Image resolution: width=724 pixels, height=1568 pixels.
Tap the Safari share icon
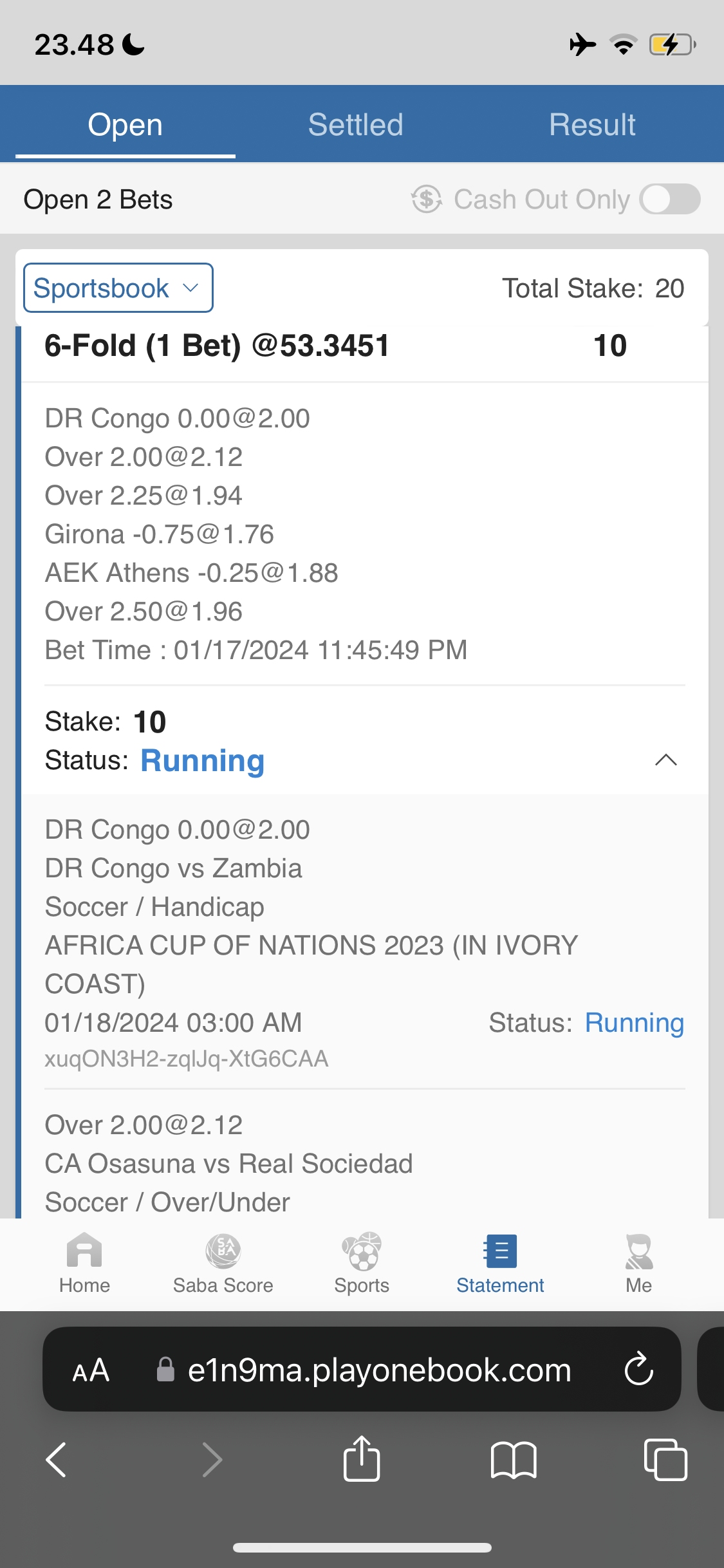(362, 1459)
